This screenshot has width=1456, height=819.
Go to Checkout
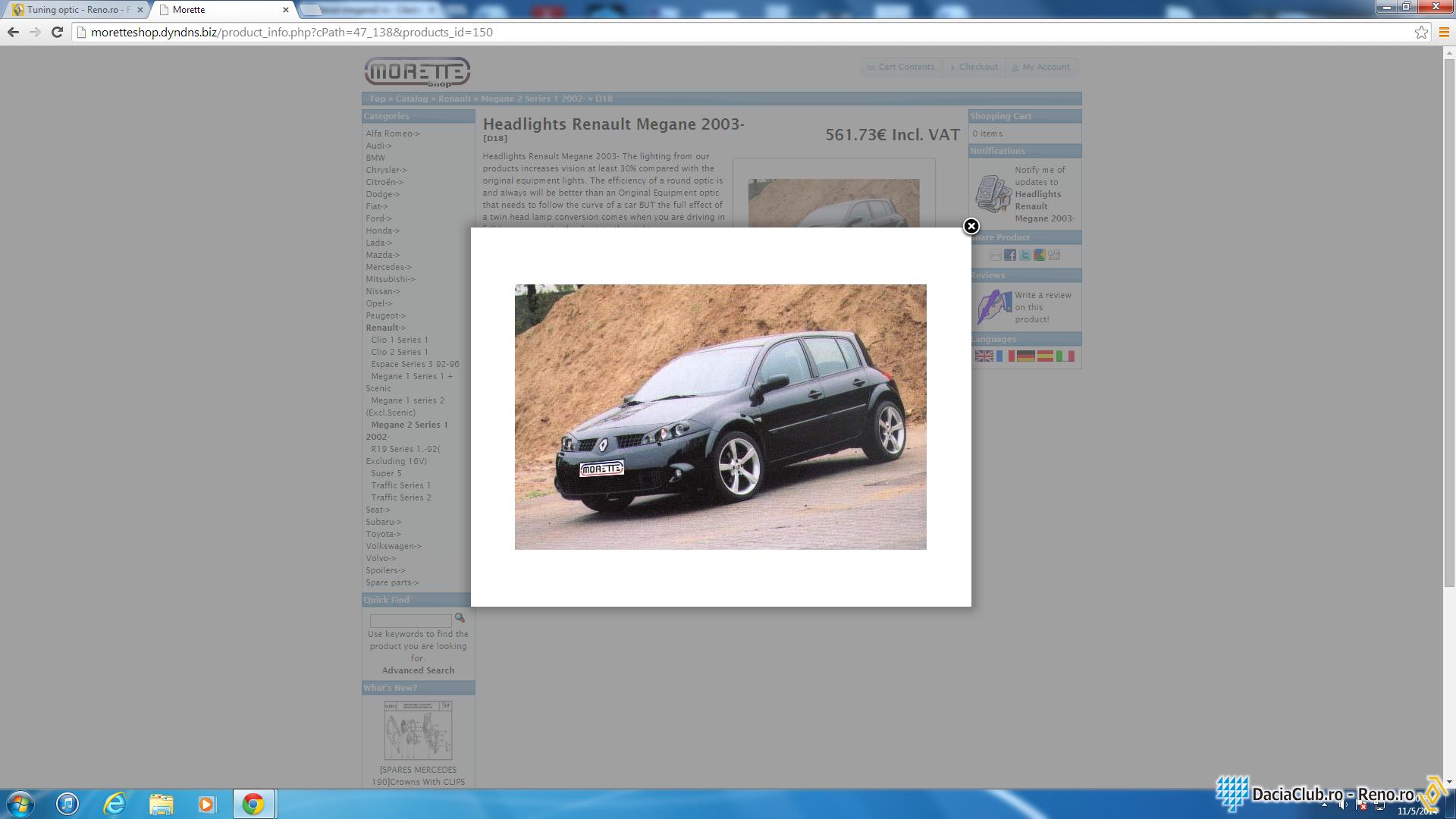click(974, 67)
